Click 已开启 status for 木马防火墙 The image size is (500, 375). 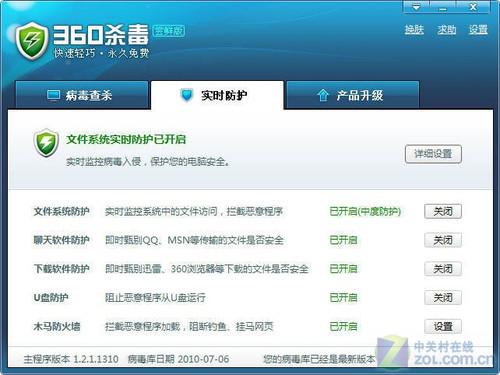(x=343, y=326)
